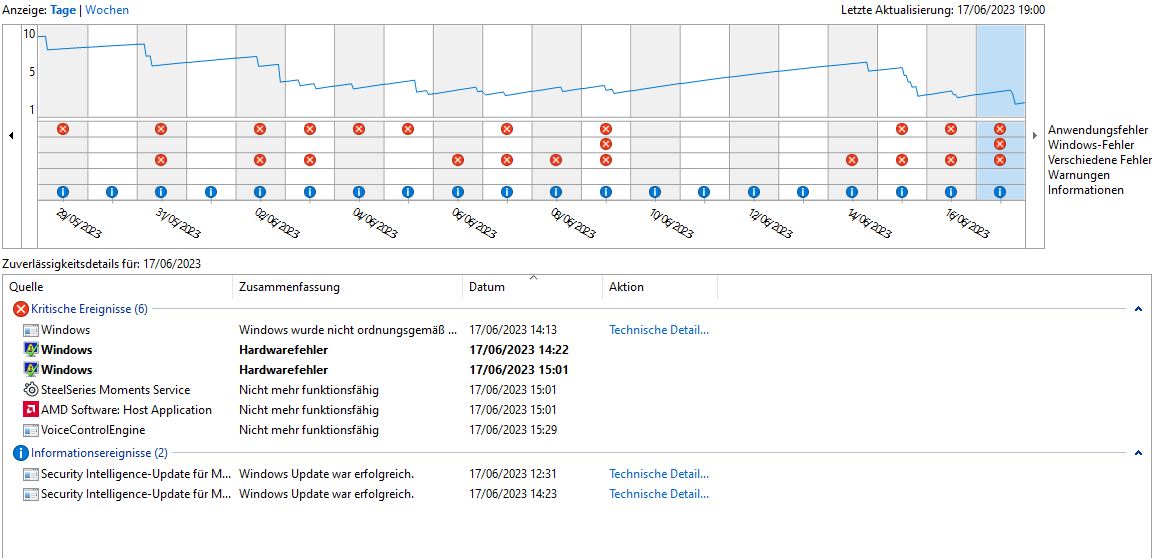Go back in the chart with the left arrow

click(x=11, y=136)
